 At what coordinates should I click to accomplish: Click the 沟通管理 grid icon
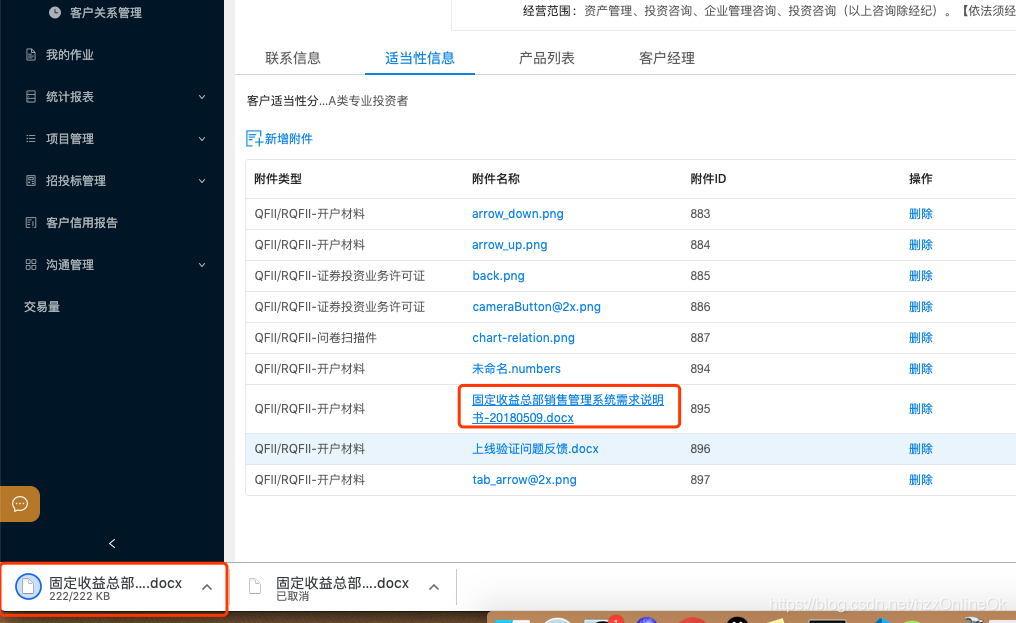[x=30, y=264]
